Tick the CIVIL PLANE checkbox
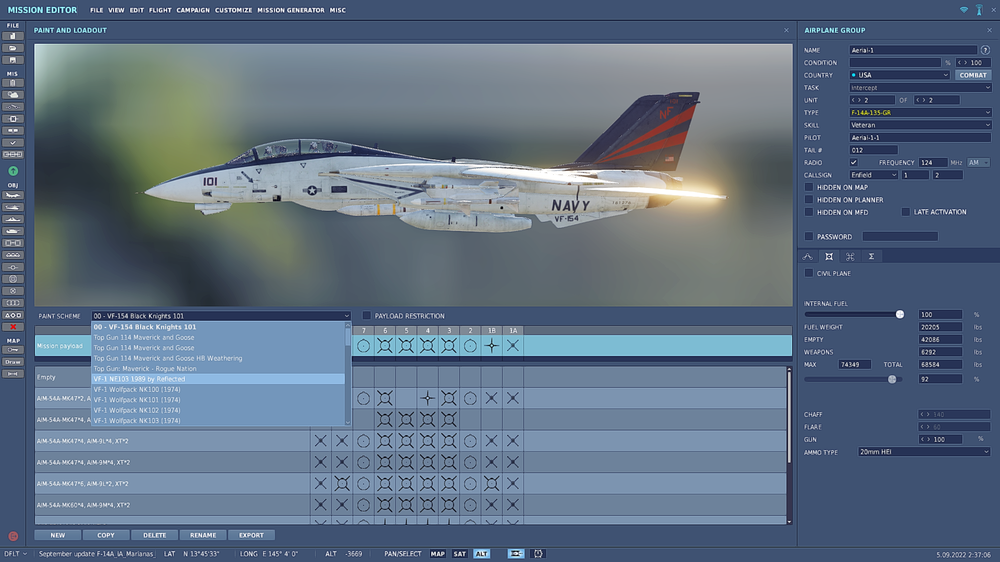 click(x=809, y=273)
